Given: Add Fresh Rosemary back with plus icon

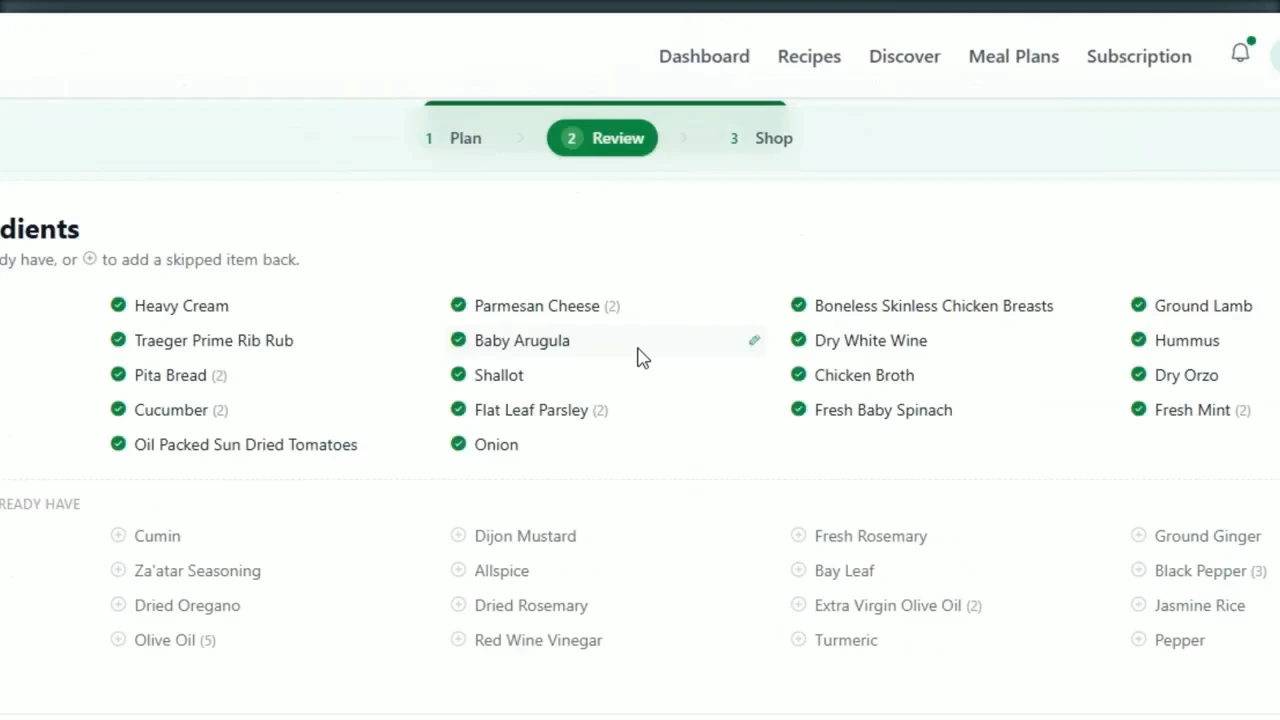Looking at the screenshot, I should click(x=798, y=535).
